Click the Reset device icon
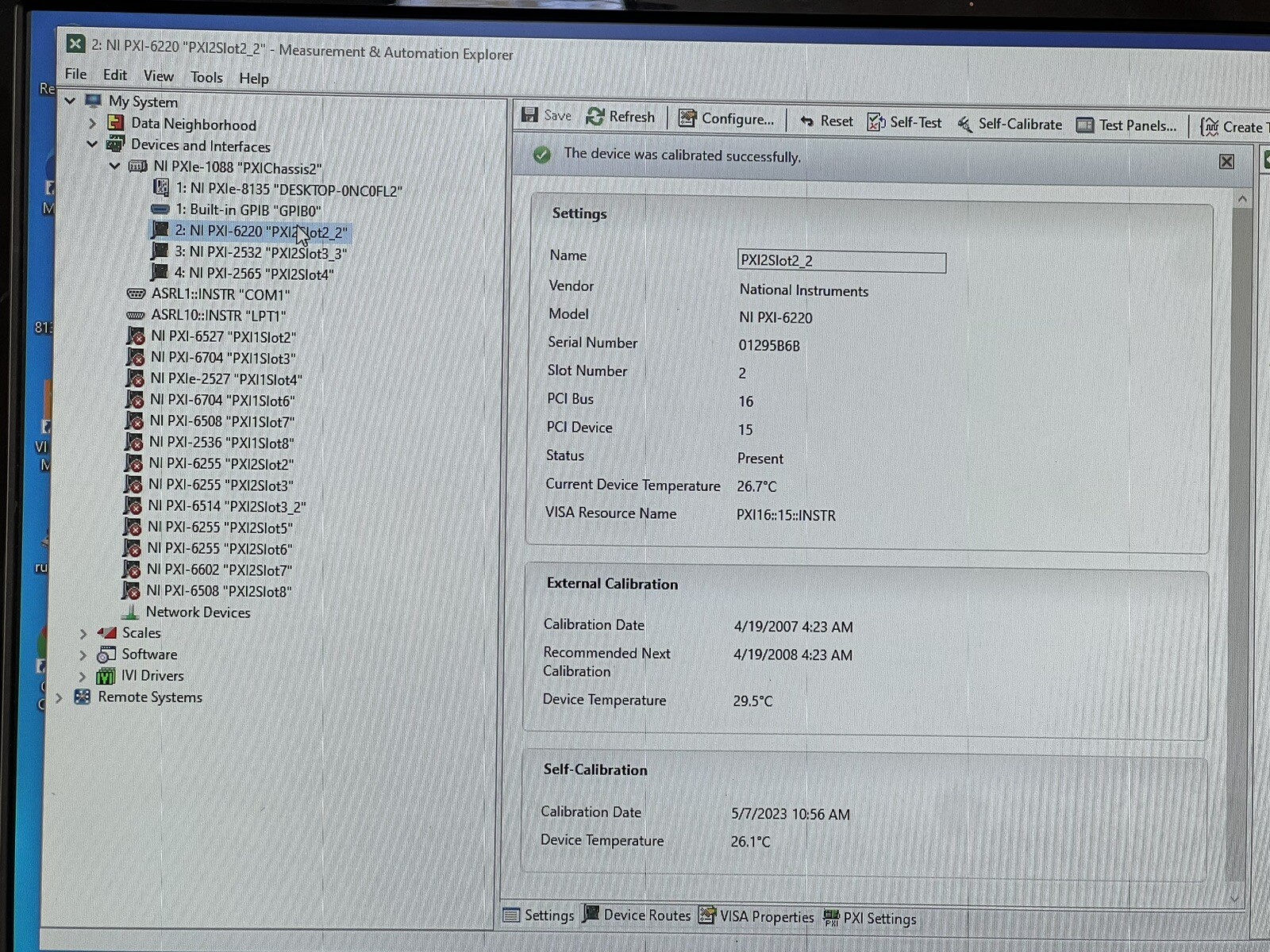 click(x=806, y=121)
